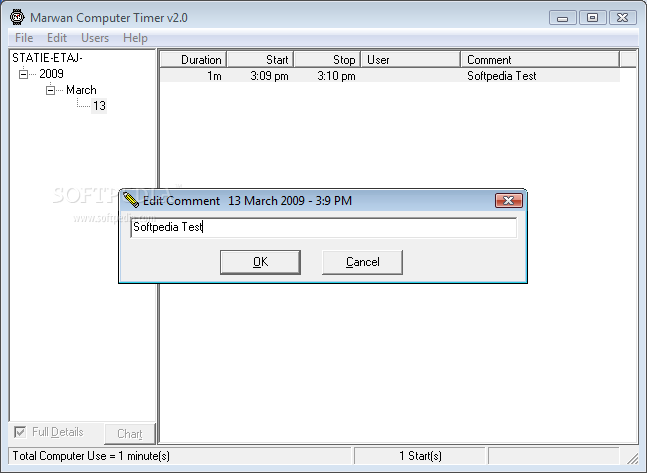Open the Edit menu

(57, 38)
